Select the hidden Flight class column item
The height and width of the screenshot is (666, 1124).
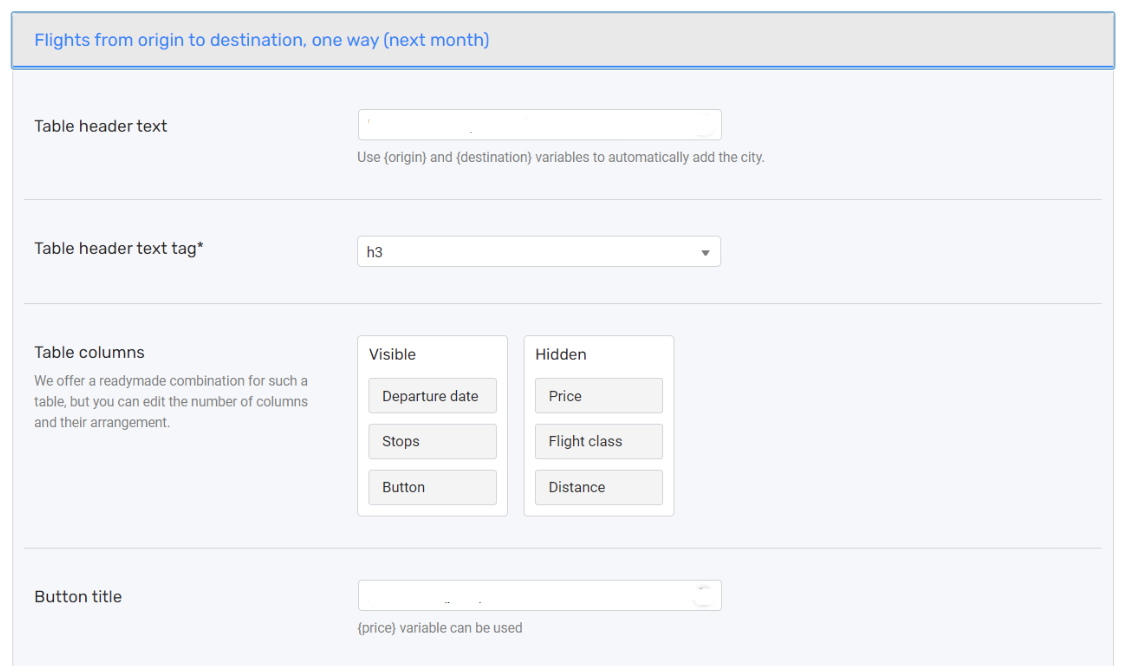[x=599, y=442]
